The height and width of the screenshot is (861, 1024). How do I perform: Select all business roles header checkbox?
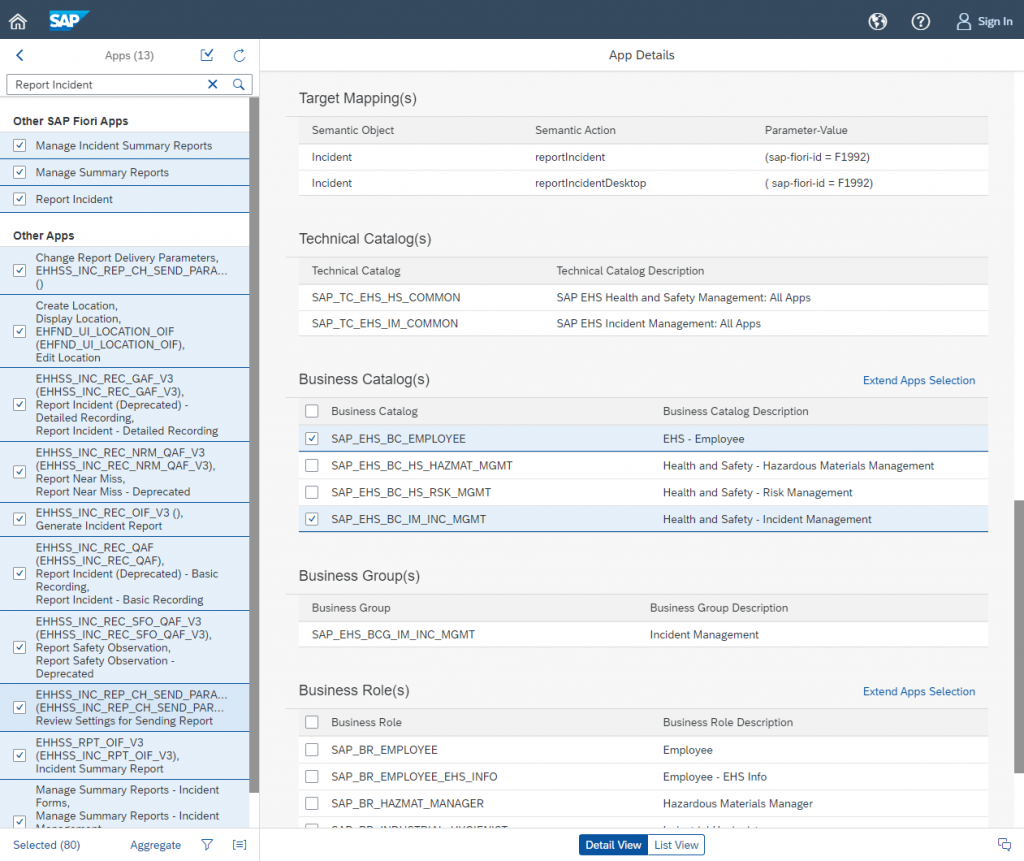312,722
